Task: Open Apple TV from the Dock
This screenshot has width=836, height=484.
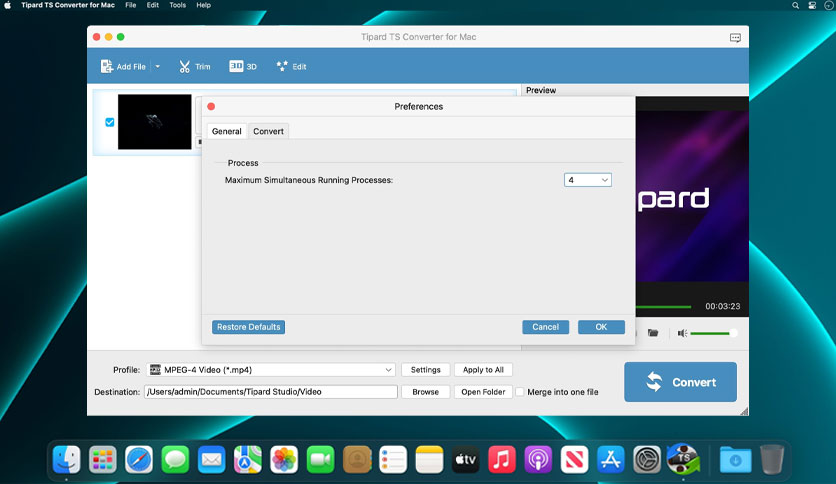Action: coord(465,459)
